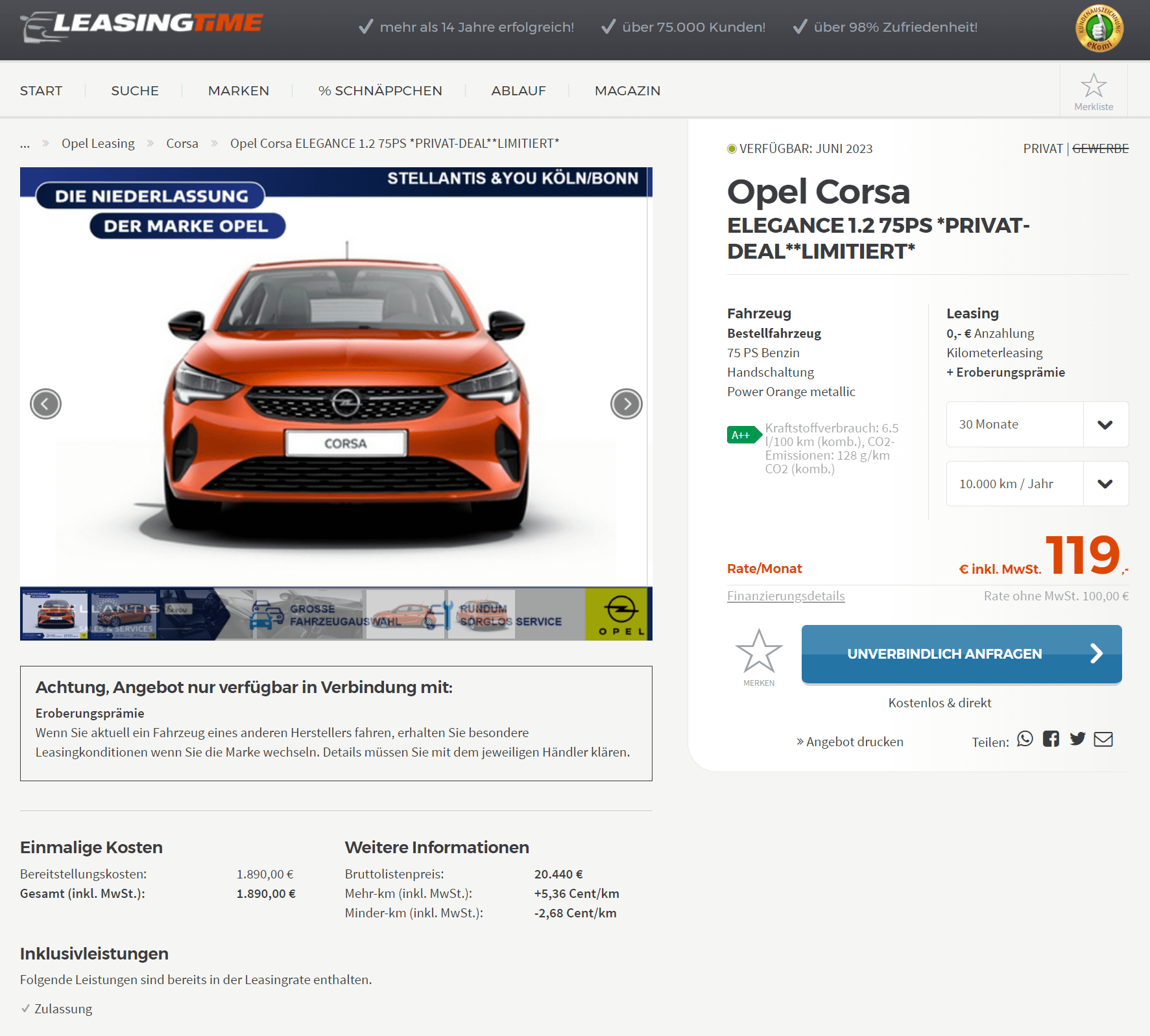Switch to GEWERBE pricing
Viewport: 1150px width, 1036px height.
pyautogui.click(x=1101, y=148)
